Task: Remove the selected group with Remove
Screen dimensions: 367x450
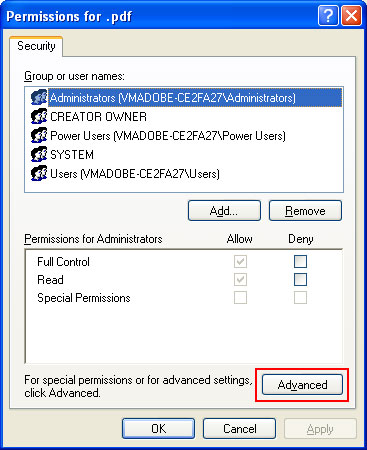Action: (x=305, y=211)
